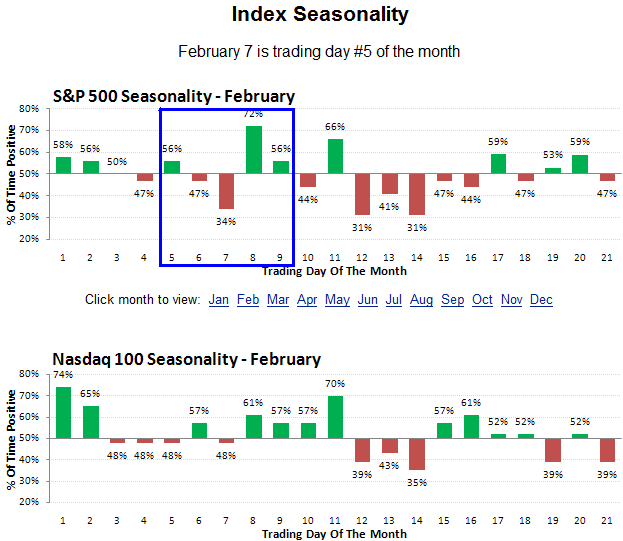Click the Nasdaq 100 Seasonality - February title
Image resolution: width=623 pixels, height=541 pixels.
pyautogui.click(x=186, y=359)
